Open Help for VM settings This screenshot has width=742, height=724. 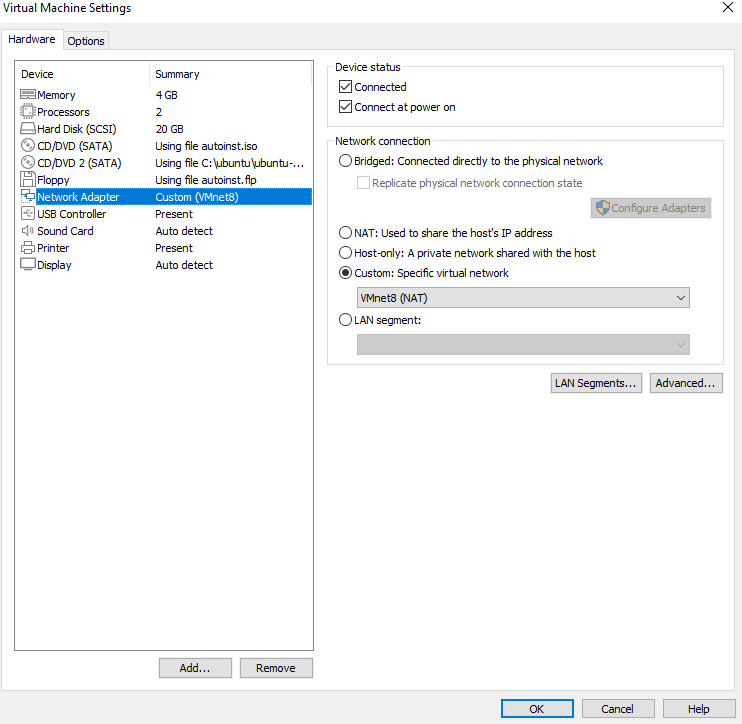coord(699,708)
